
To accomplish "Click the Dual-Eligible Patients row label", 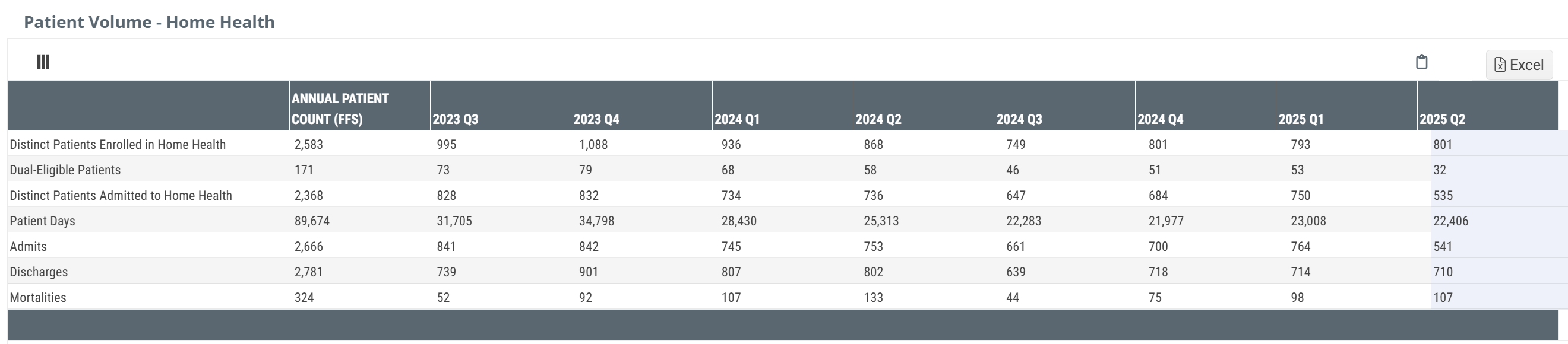I will click(65, 170).
